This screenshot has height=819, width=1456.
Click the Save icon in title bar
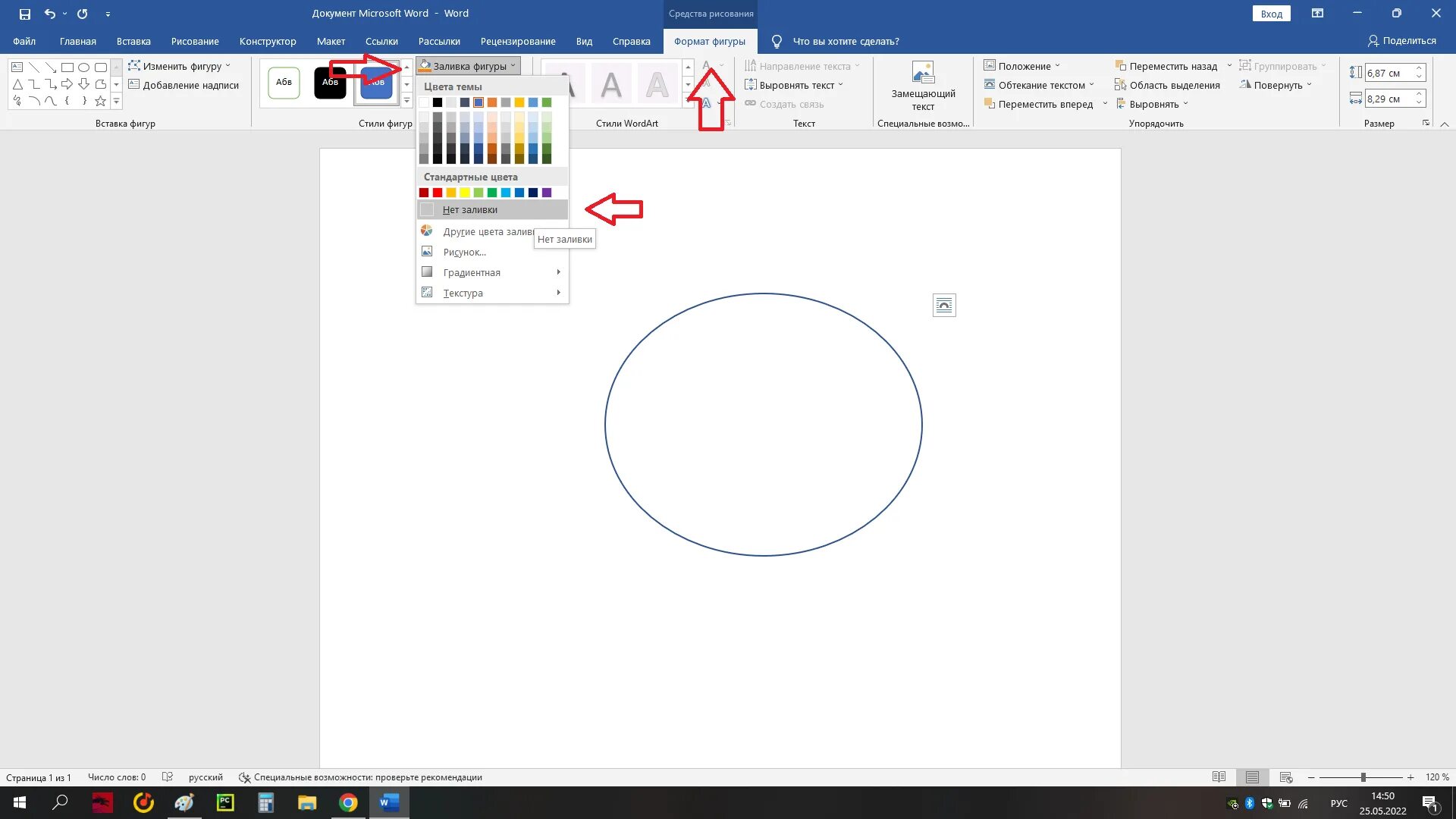[x=24, y=14]
